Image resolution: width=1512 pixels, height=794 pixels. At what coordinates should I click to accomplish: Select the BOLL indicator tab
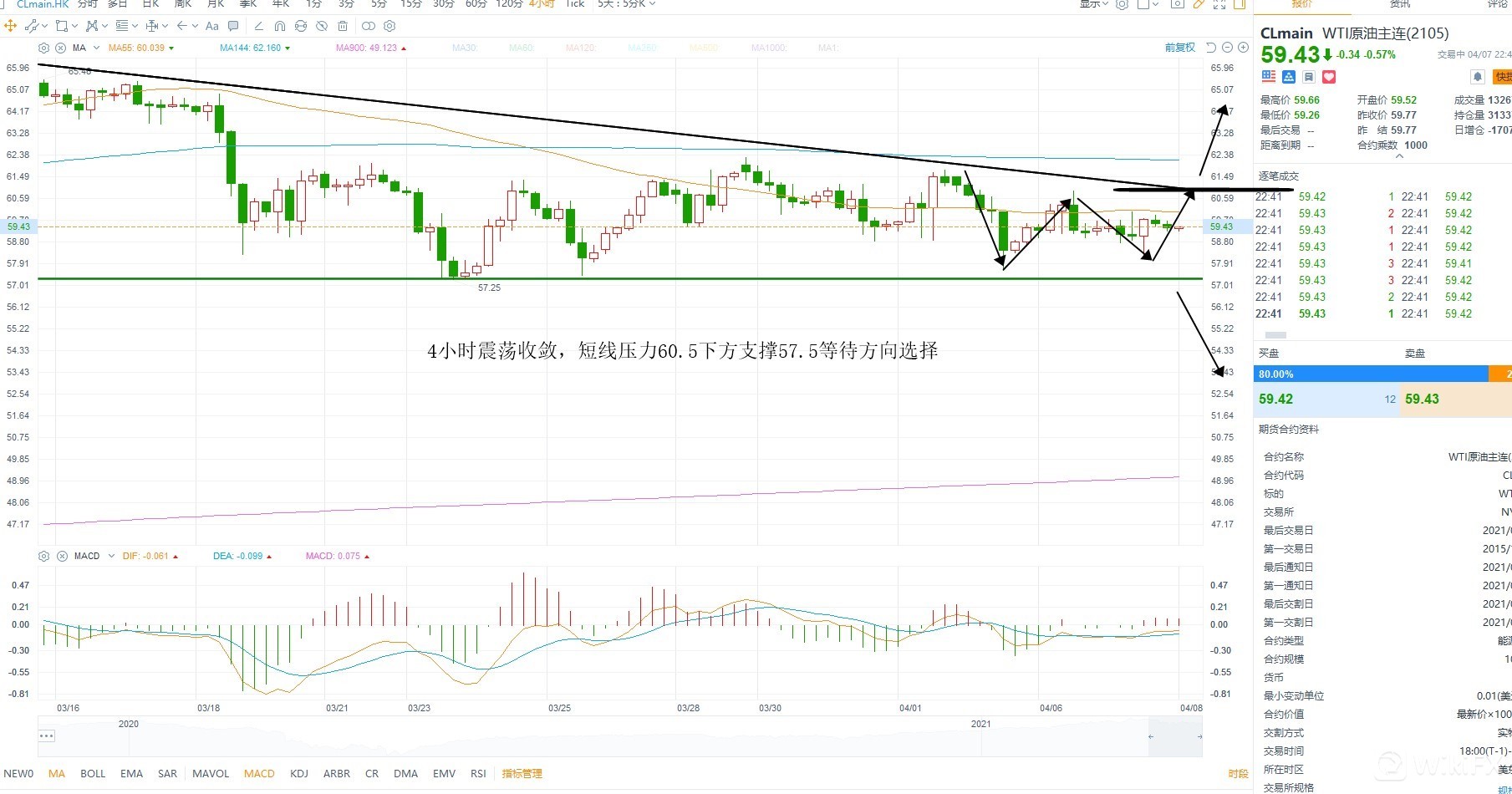click(x=93, y=773)
